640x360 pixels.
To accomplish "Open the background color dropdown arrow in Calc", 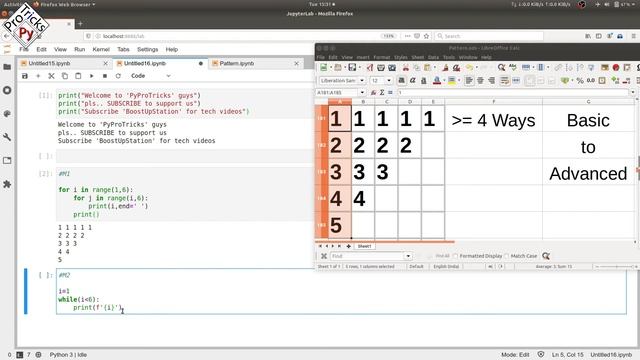I will point(458,81).
